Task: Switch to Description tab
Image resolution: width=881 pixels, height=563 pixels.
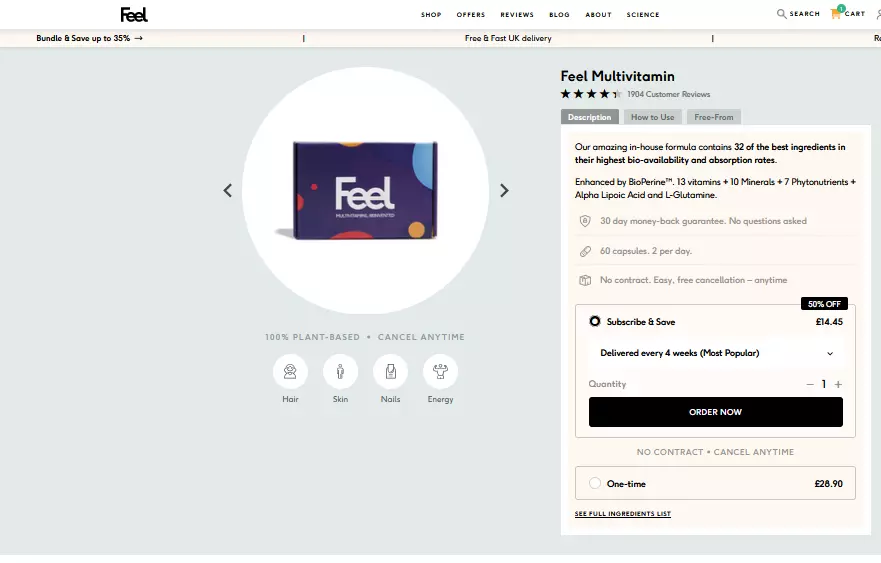Action: coord(589,117)
